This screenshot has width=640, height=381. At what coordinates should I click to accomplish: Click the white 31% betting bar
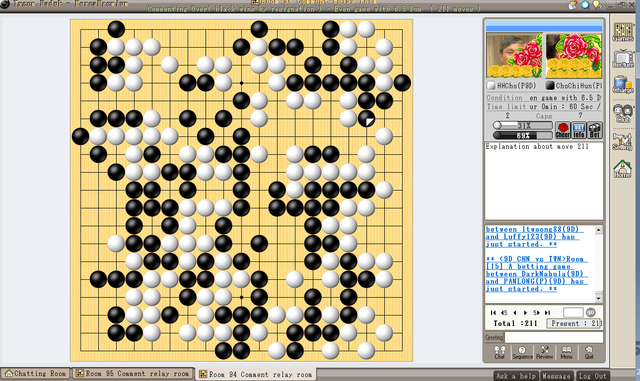[523, 125]
